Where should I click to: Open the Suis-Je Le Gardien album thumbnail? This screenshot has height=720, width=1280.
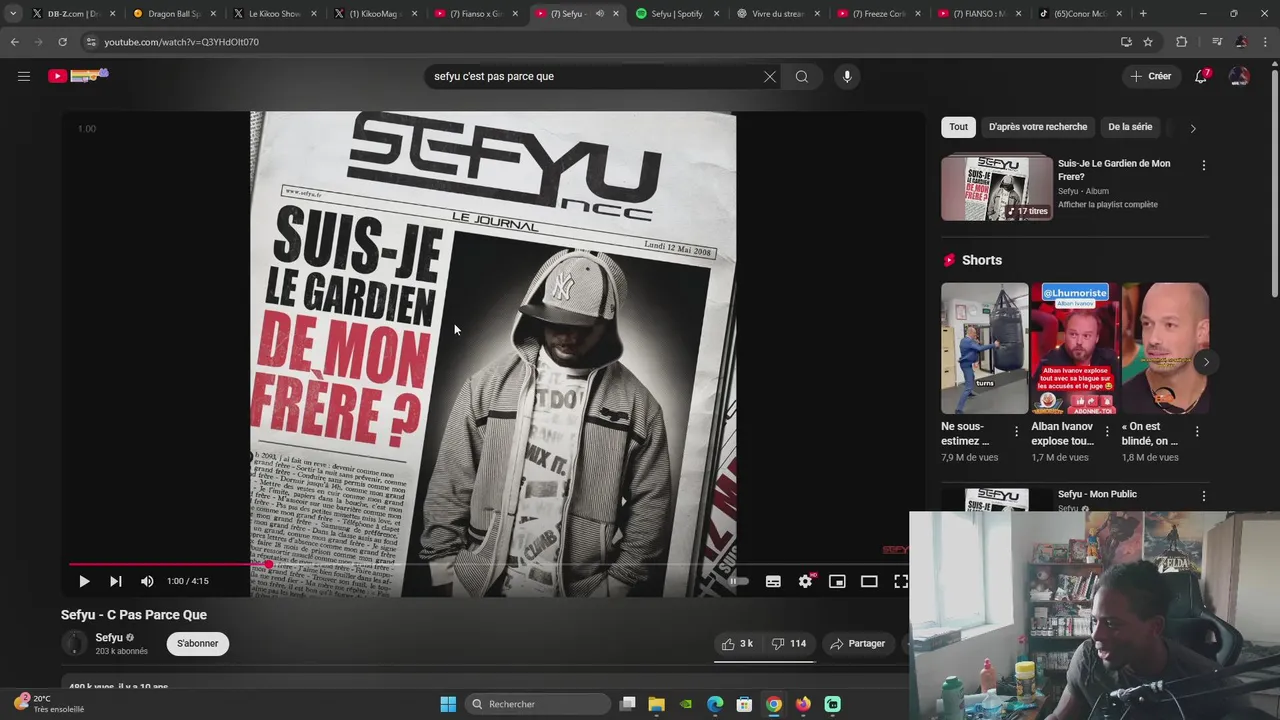997,187
